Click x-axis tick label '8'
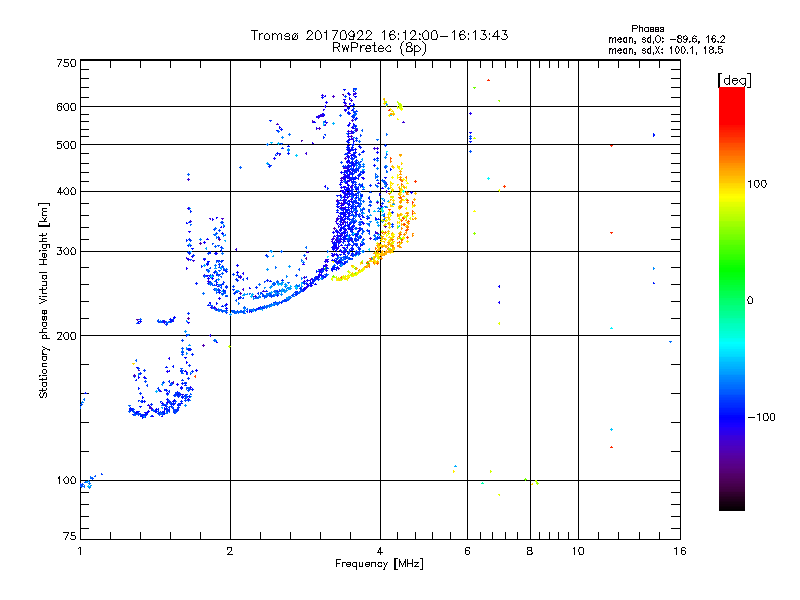This screenshot has height=600, width=800. pyautogui.click(x=530, y=551)
